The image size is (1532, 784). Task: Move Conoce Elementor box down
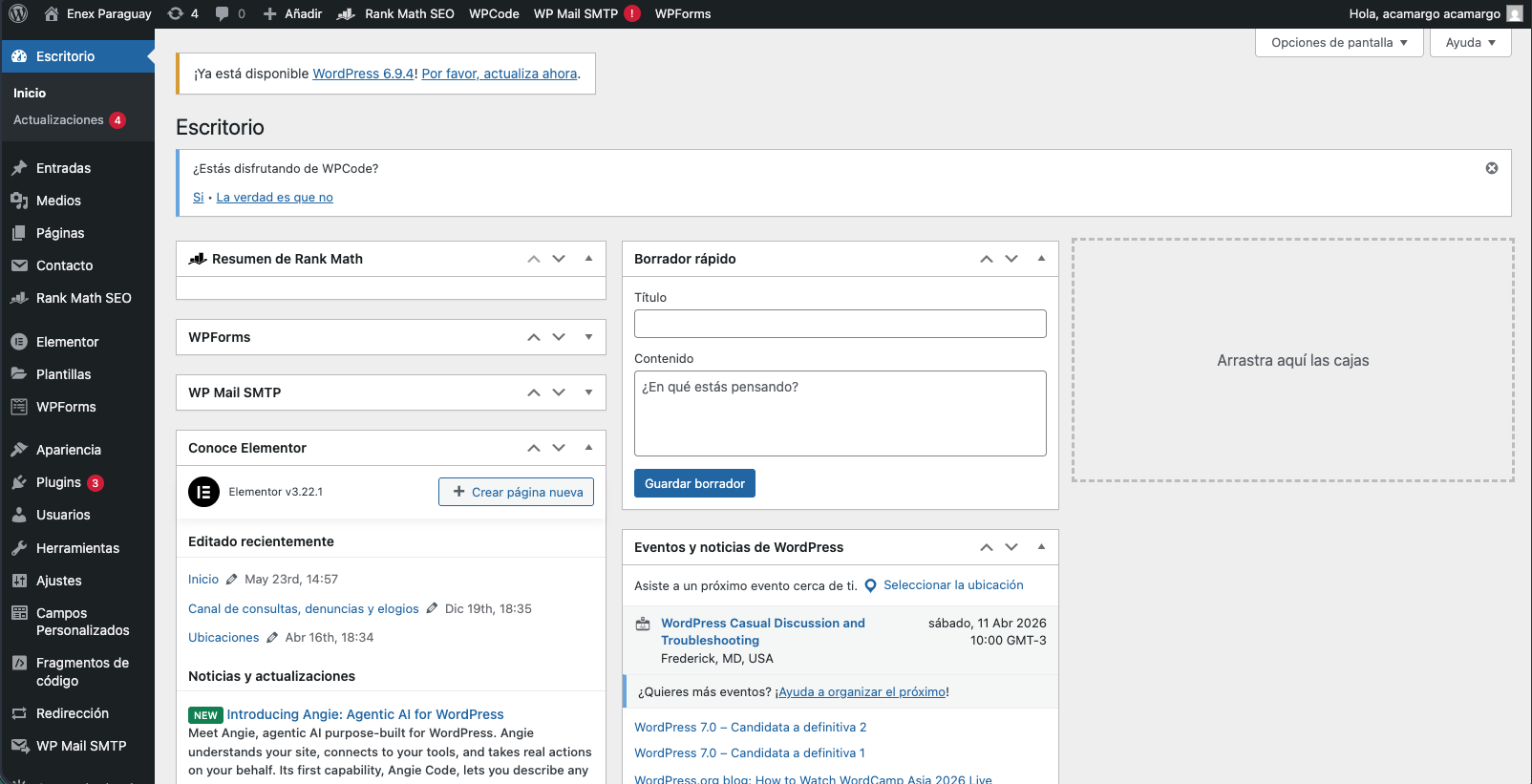click(559, 448)
